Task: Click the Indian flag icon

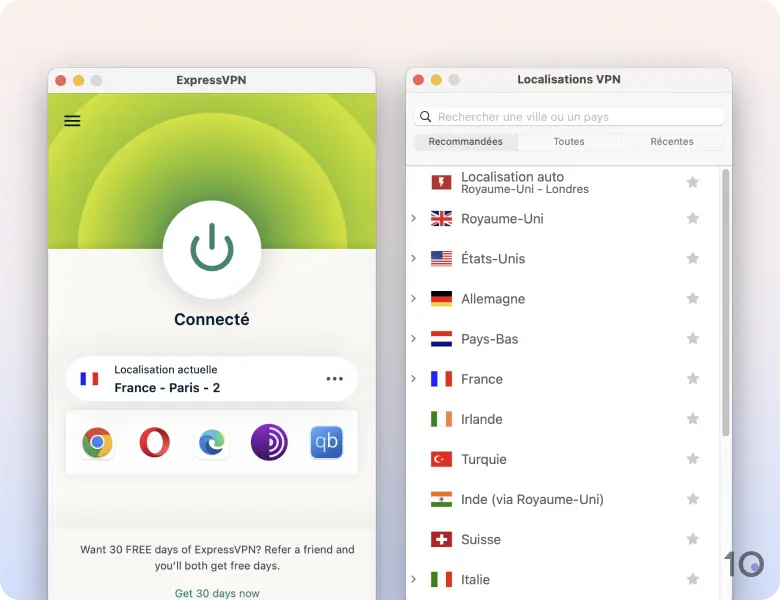Action: click(x=441, y=499)
